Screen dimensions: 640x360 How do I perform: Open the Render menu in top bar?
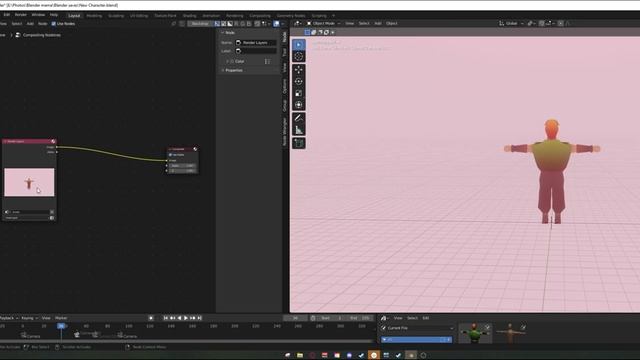pyautogui.click(x=20, y=15)
